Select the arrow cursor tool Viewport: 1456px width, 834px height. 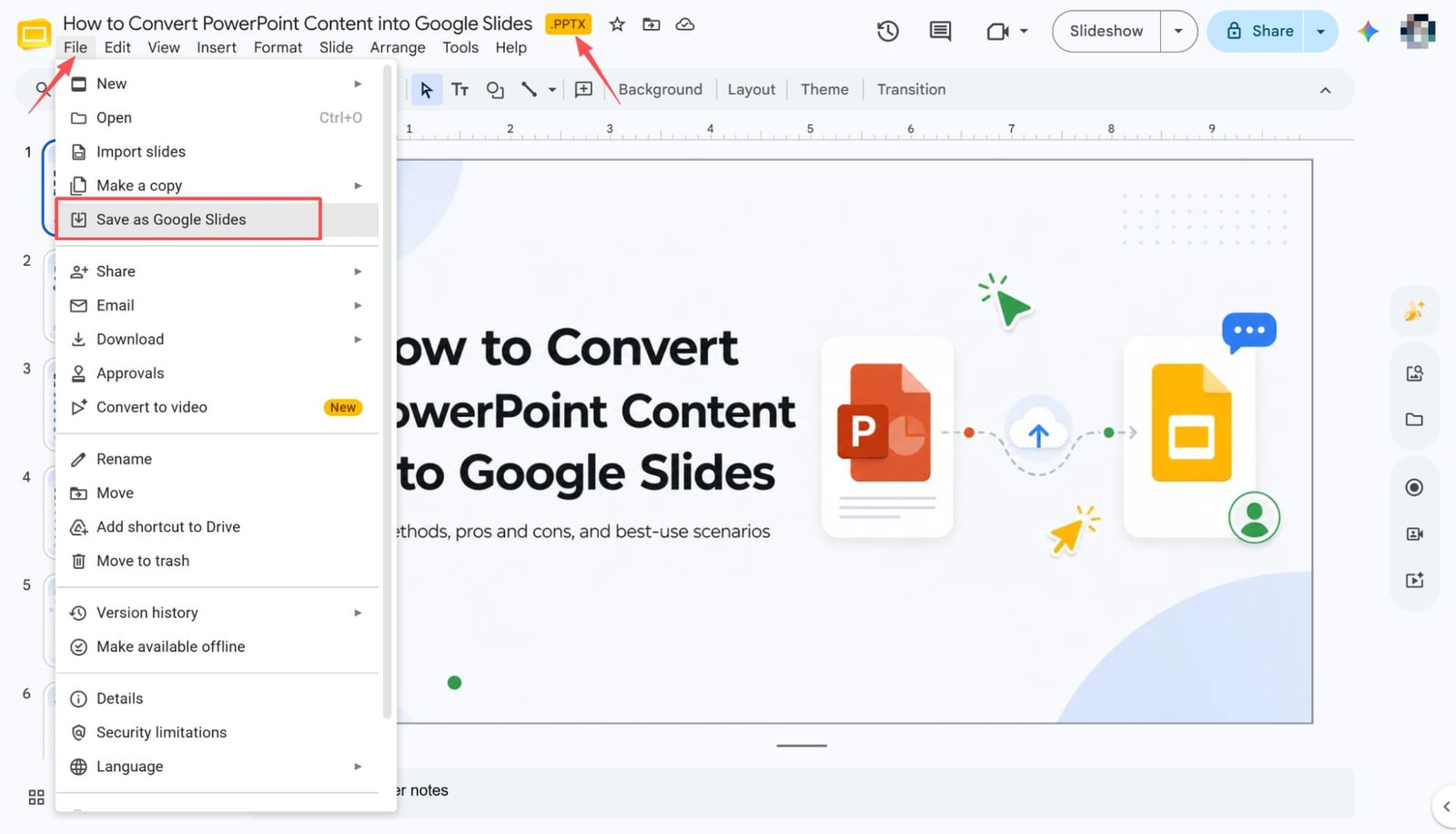426,89
